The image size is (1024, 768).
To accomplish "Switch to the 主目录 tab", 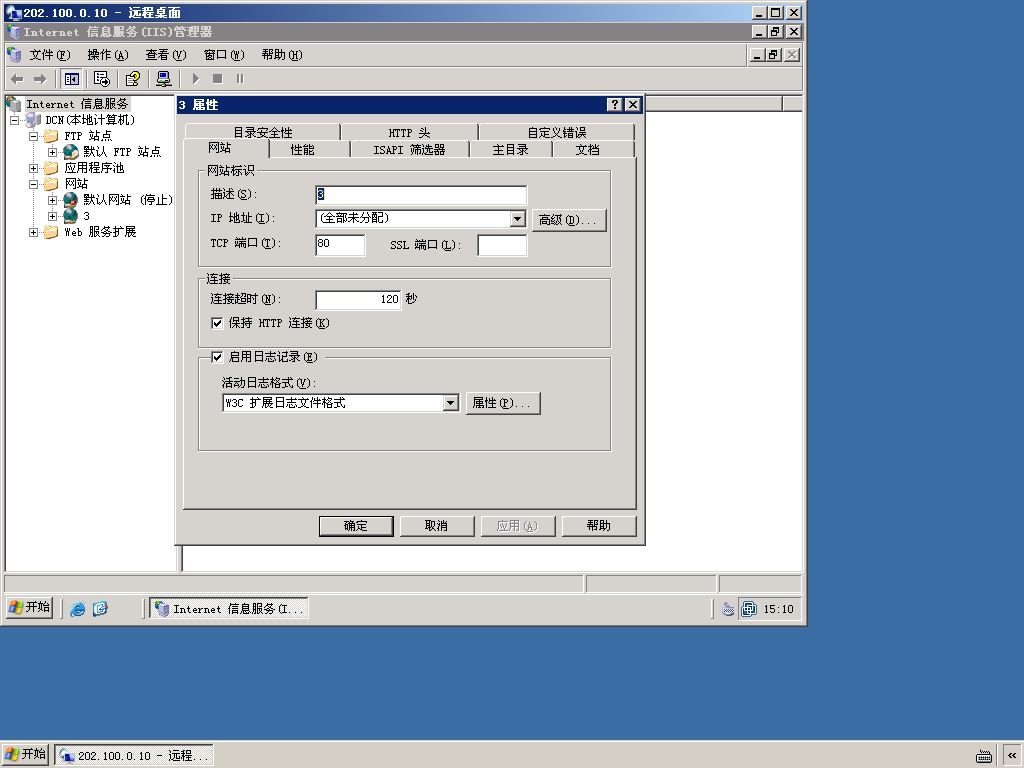I will click(x=511, y=150).
